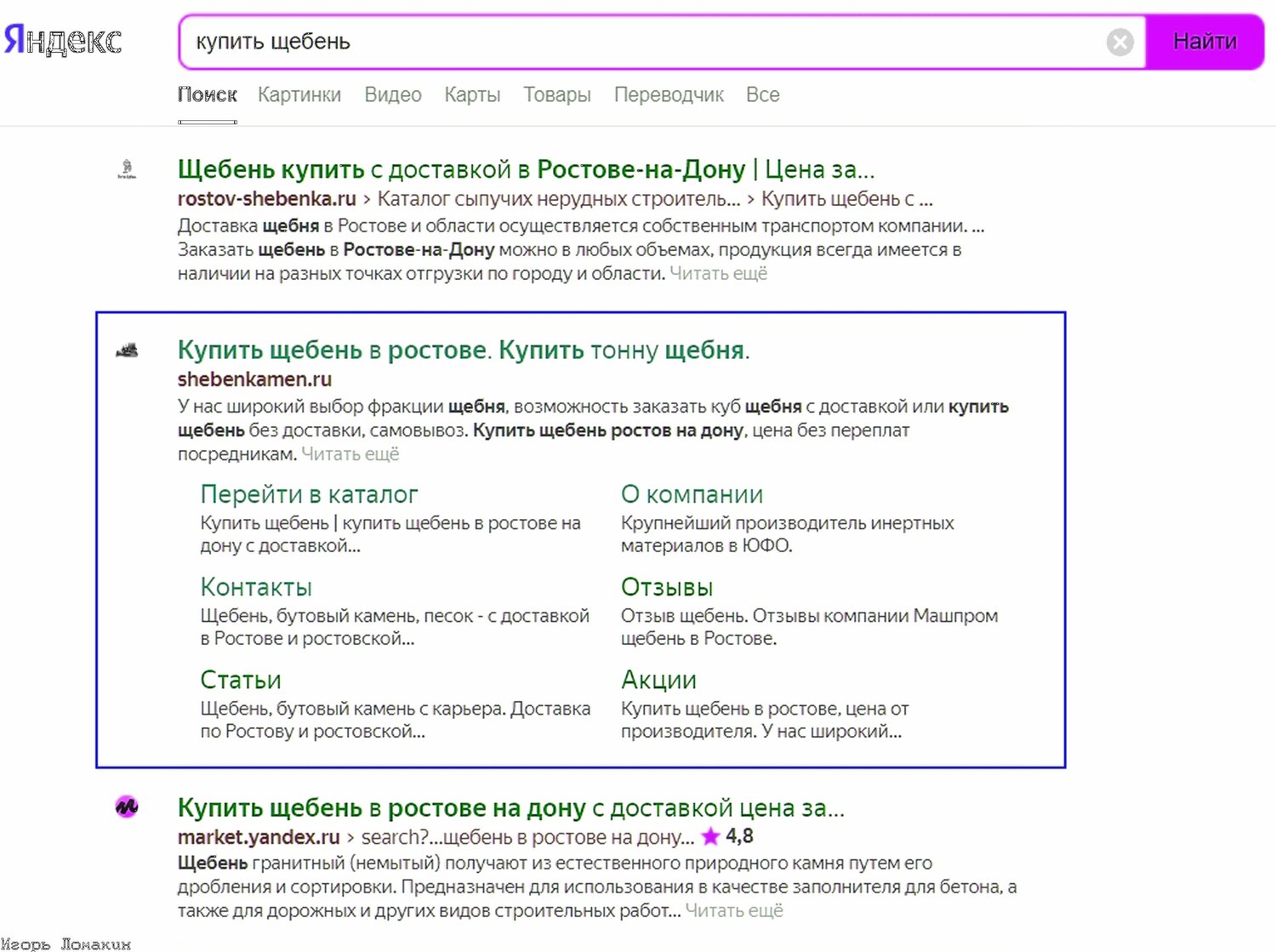
Task: Open breadcrumb Купить щебень с ...
Action: coord(847,199)
